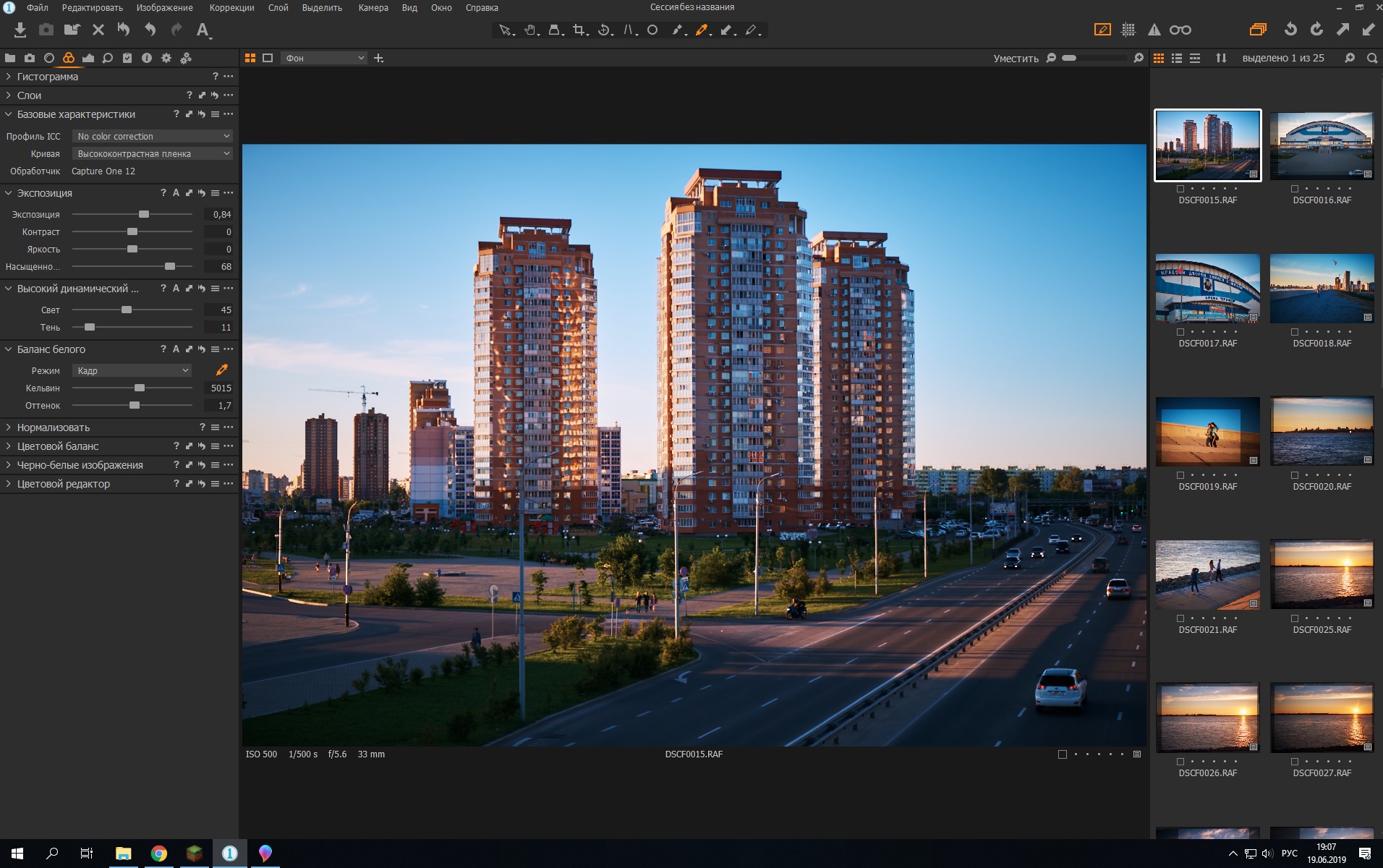Image resolution: width=1383 pixels, height=868 pixels.
Task: Click the Undo arrow icon
Action: coord(150,30)
